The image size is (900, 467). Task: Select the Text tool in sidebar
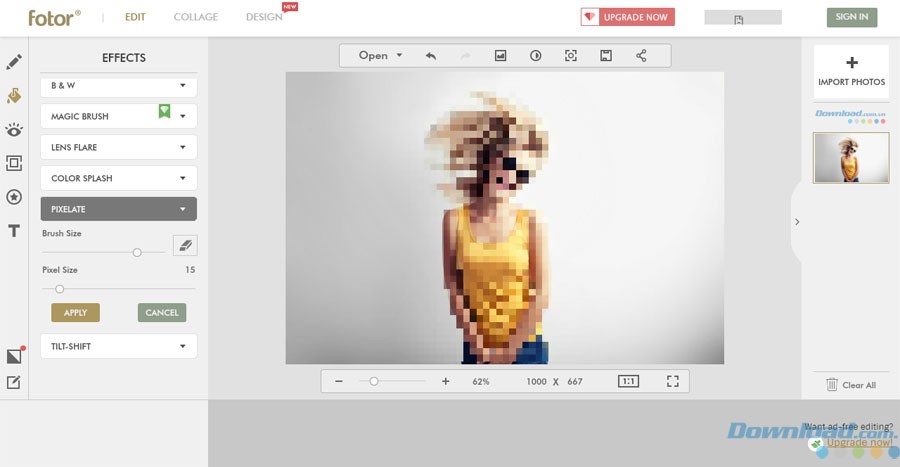point(14,231)
